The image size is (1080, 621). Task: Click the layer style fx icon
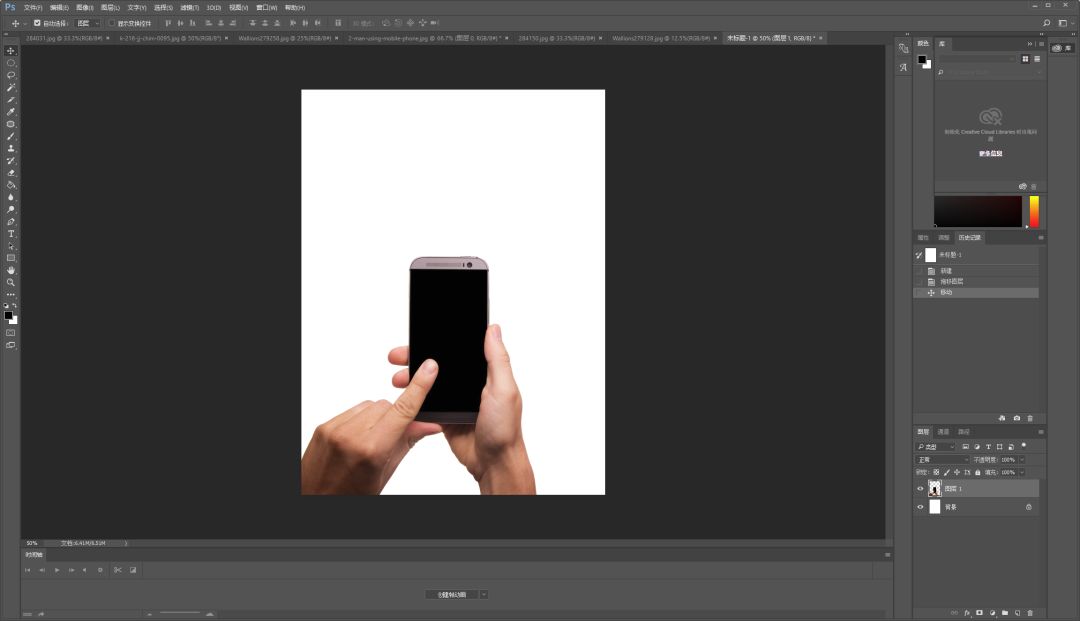(x=967, y=612)
